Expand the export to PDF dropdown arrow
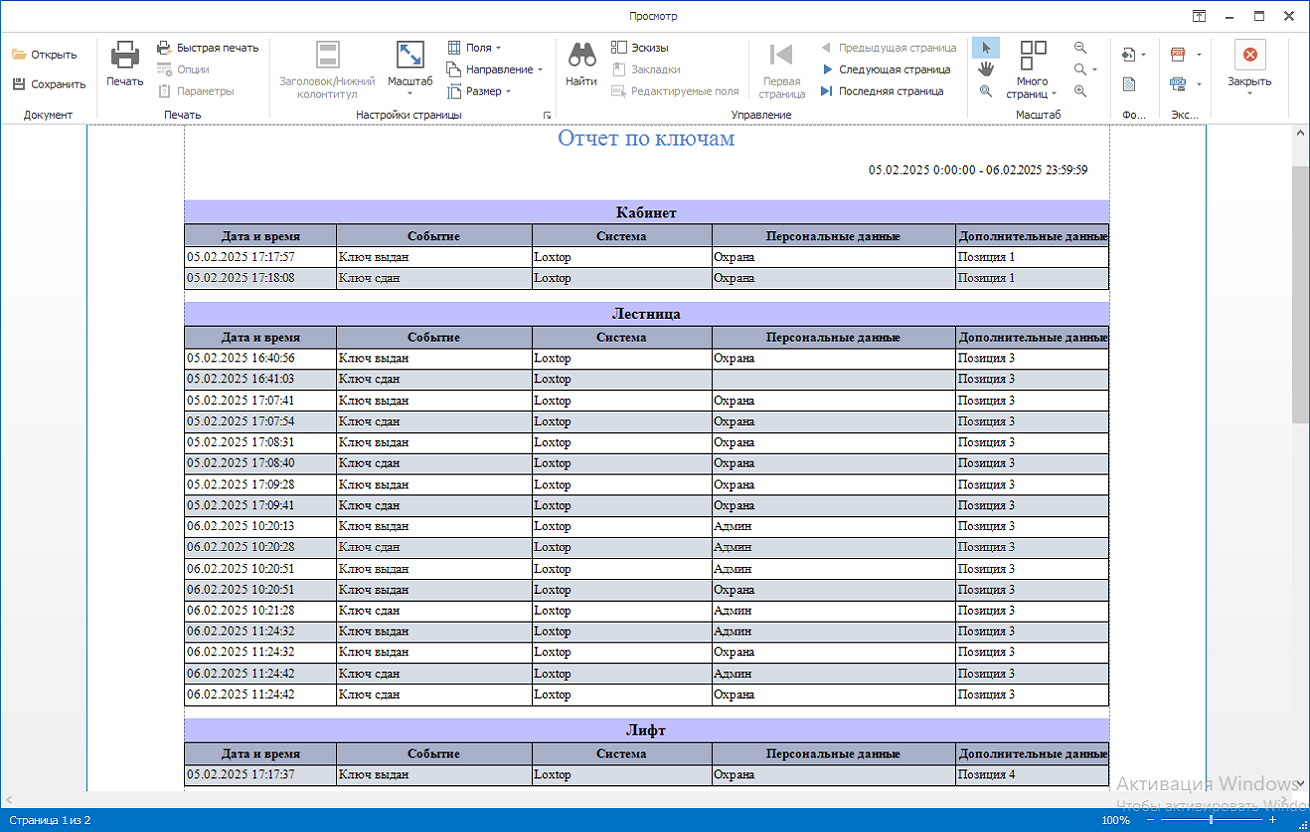Image resolution: width=1310 pixels, height=832 pixels. 1199,55
